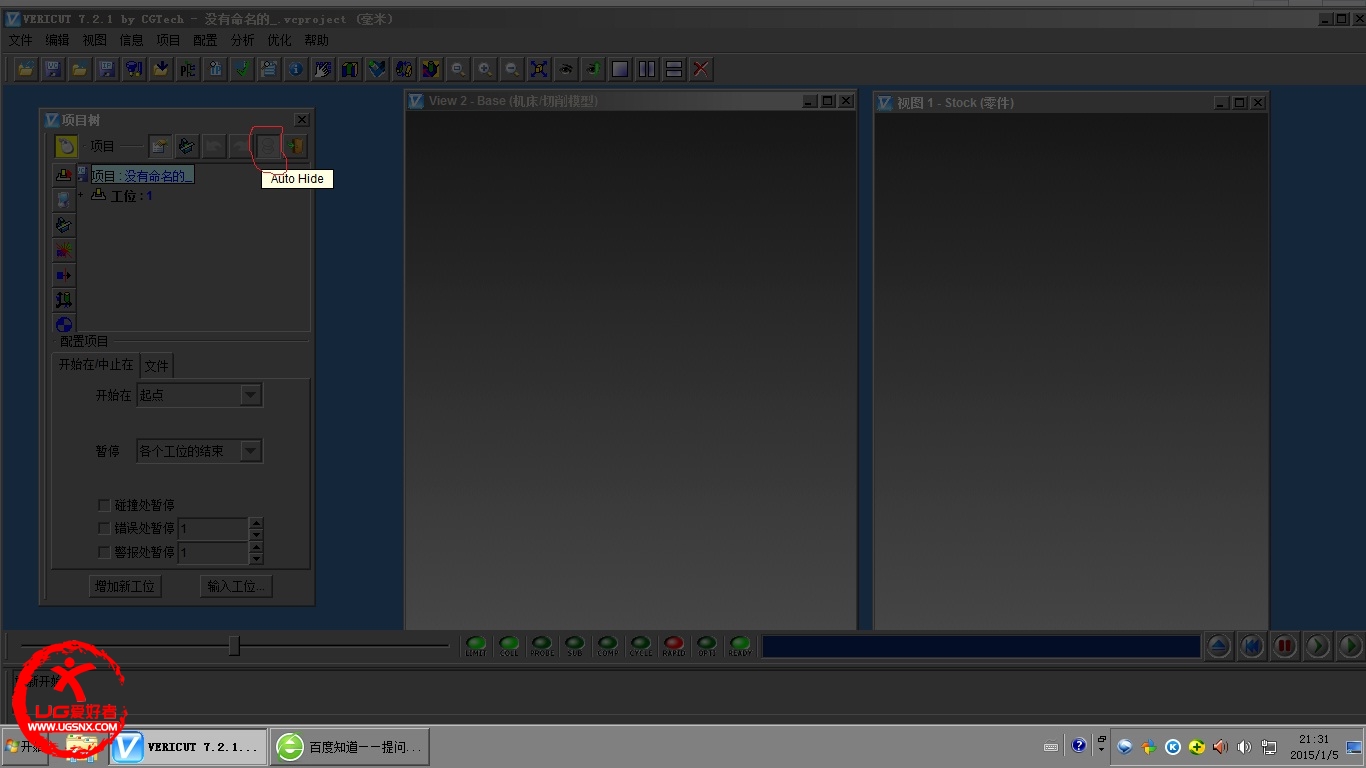Click the 警报处暂停 number input field

click(x=213, y=552)
